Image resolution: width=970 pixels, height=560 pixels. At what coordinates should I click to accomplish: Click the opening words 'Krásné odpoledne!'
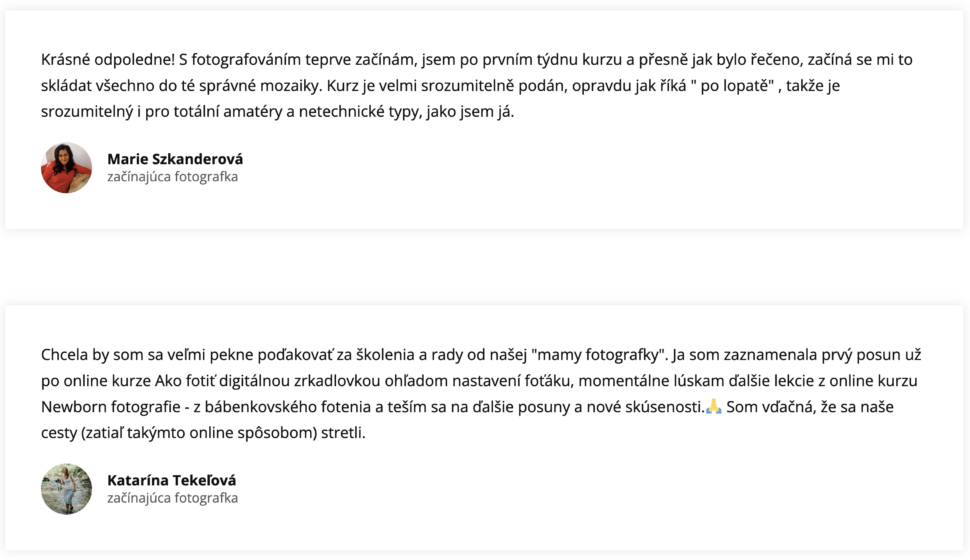tap(108, 59)
